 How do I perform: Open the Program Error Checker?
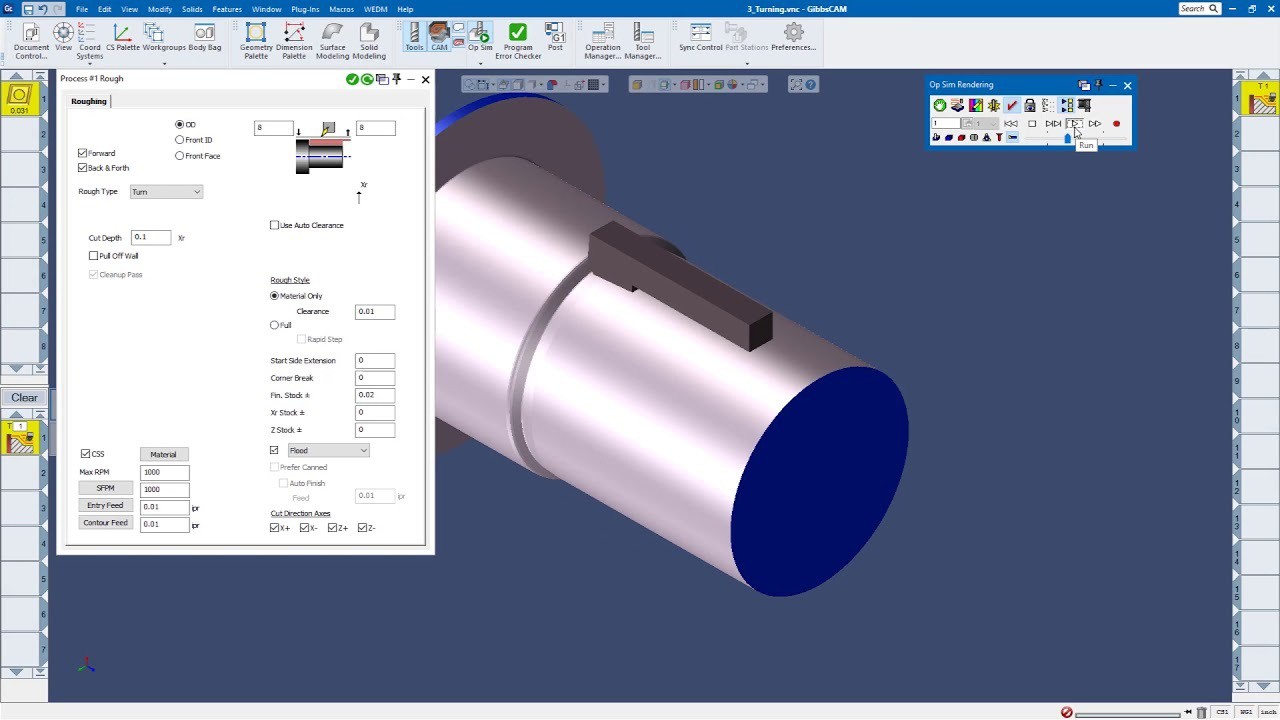click(x=518, y=41)
